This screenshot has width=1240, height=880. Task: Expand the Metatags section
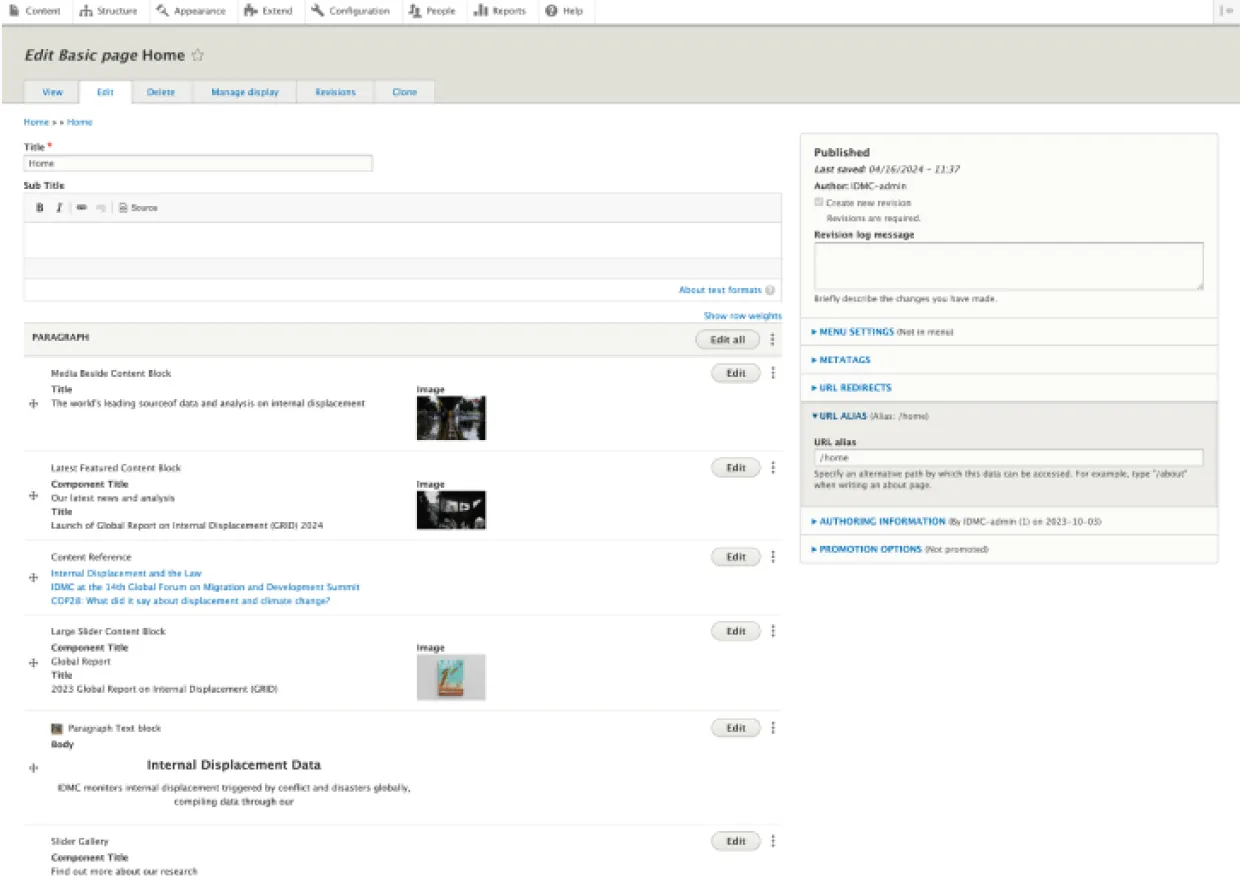tap(844, 360)
